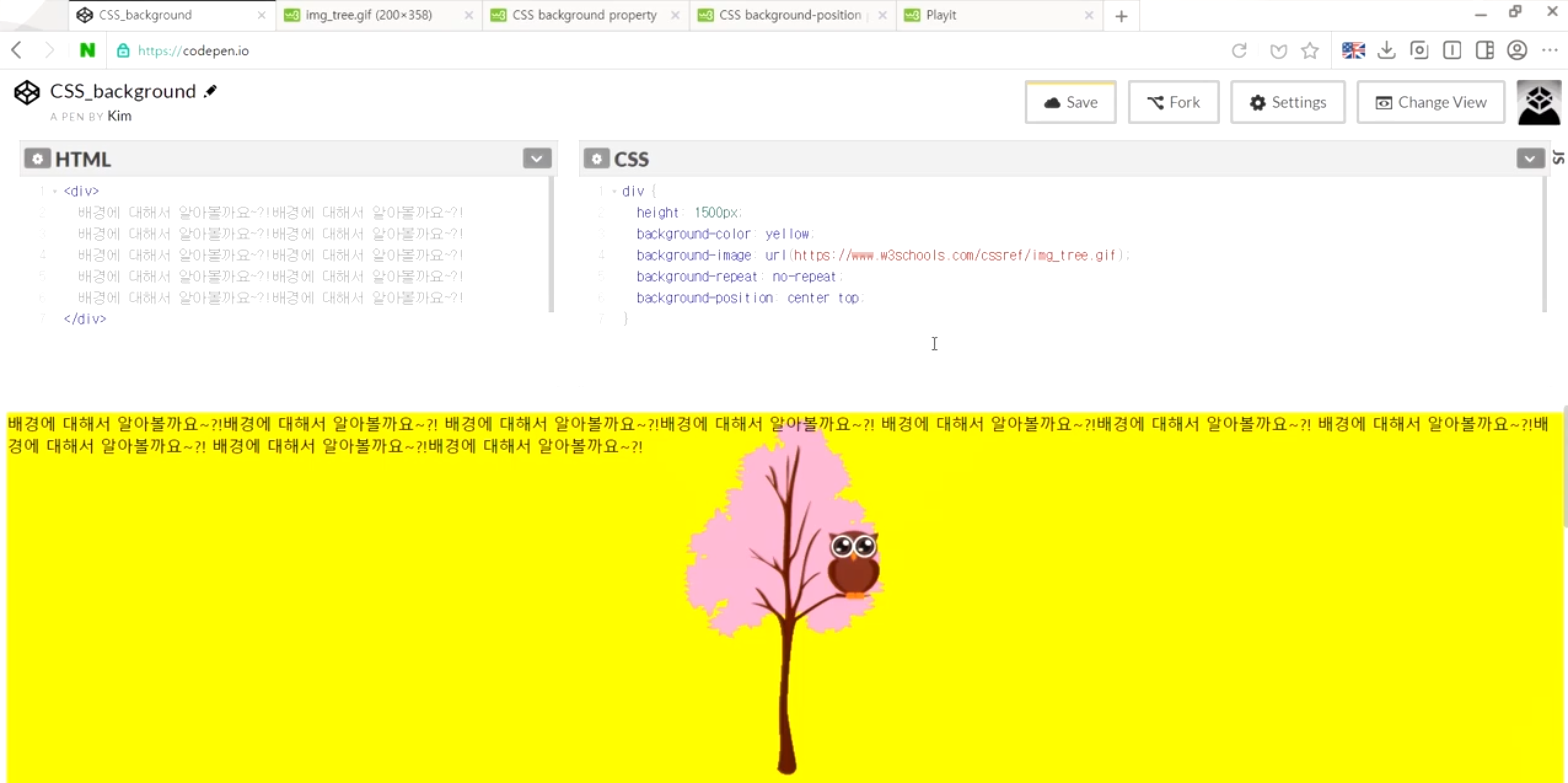
Task: Click the translation flag icon
Action: pyautogui.click(x=1353, y=50)
